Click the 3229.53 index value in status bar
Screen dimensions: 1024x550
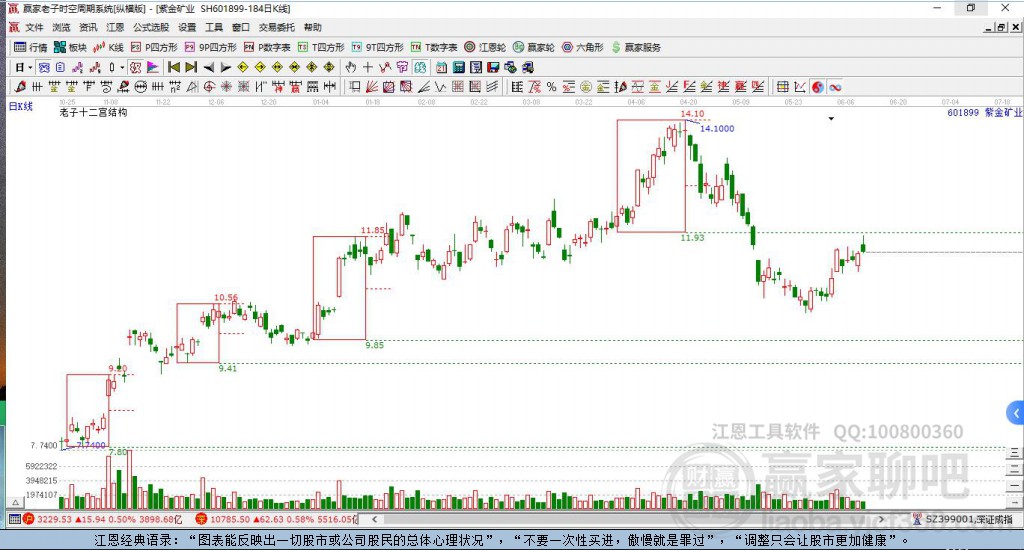[x=54, y=519]
